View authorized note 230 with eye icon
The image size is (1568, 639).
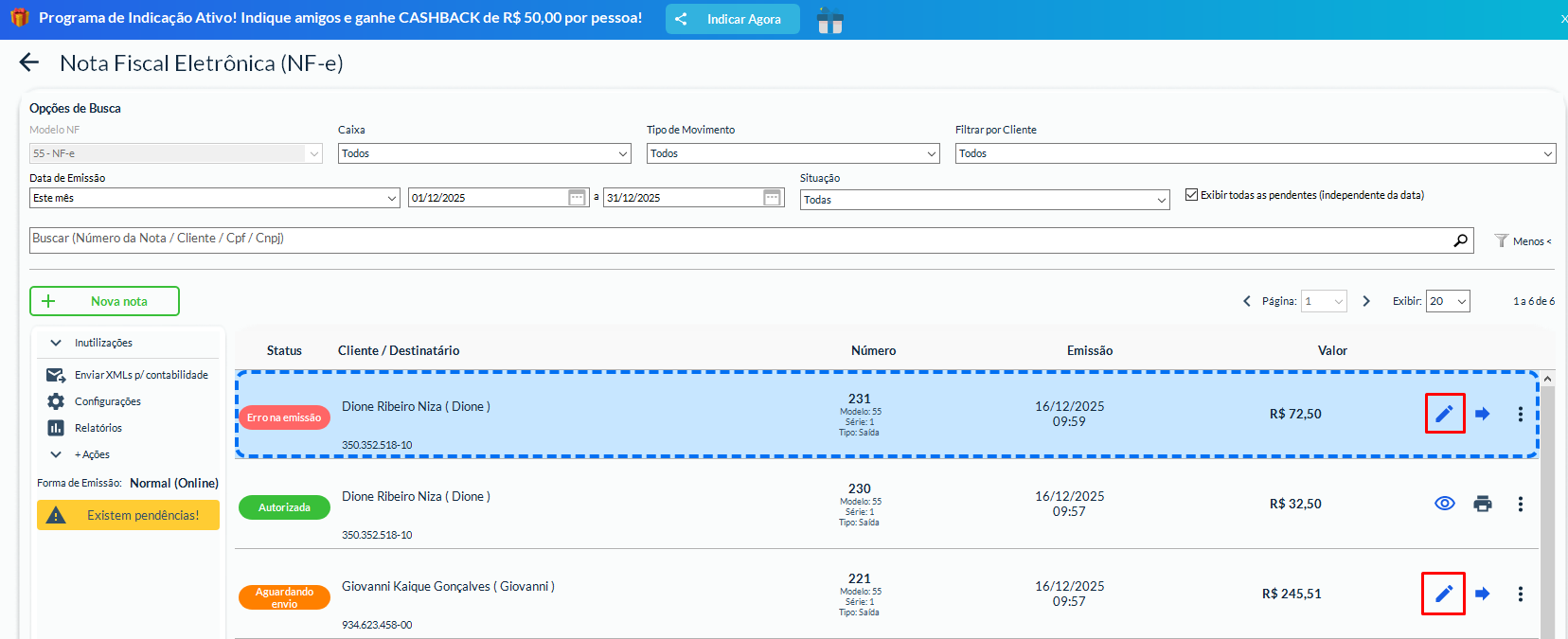coord(1444,504)
